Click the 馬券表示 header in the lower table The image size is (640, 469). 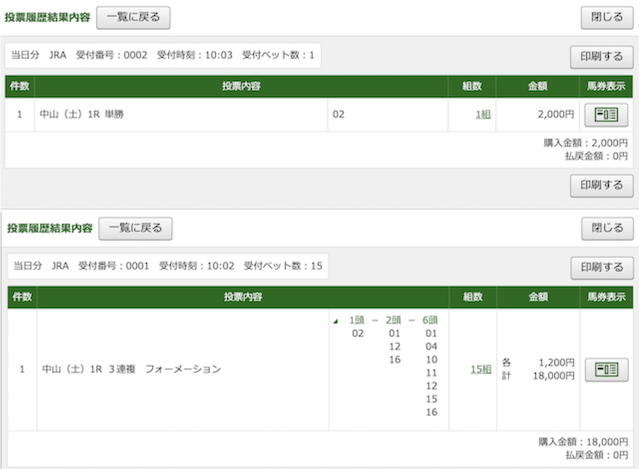coord(604,298)
